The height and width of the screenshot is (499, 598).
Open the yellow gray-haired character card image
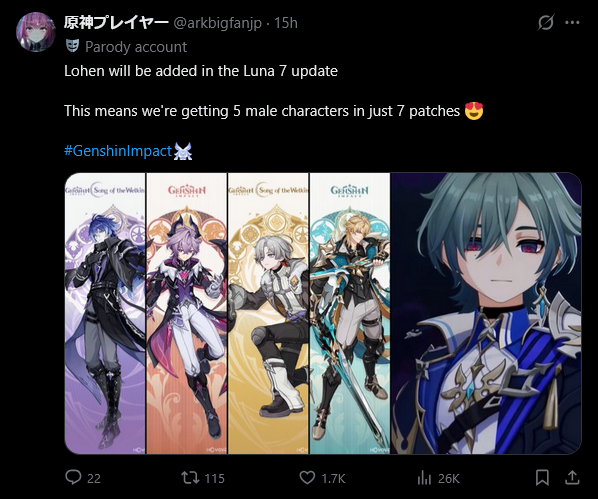click(268, 313)
